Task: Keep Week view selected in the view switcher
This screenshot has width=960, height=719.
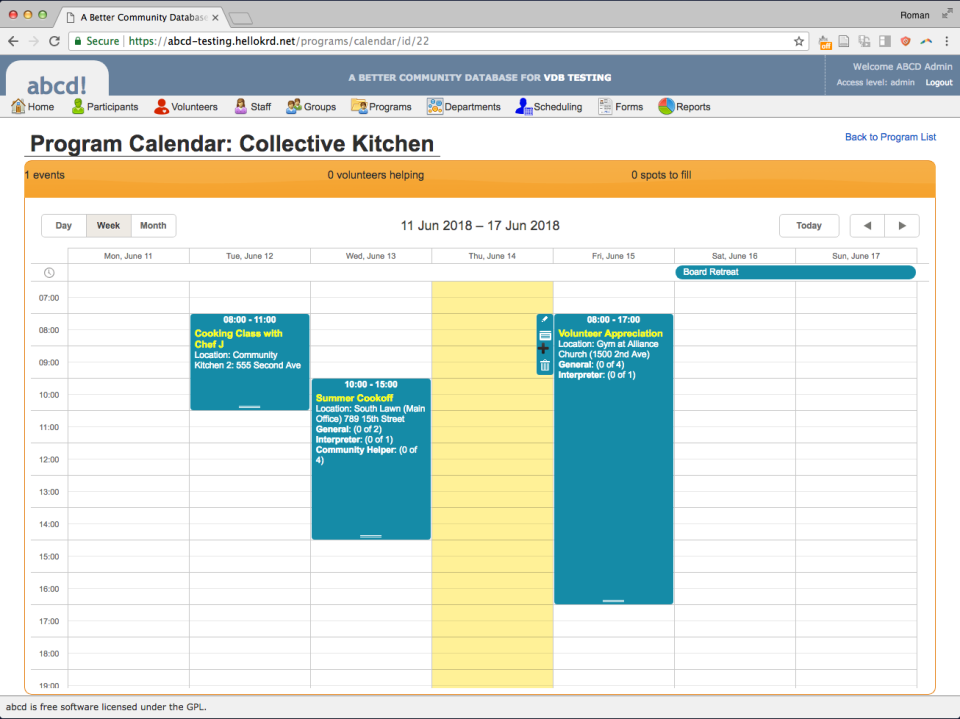Action: pos(108,225)
